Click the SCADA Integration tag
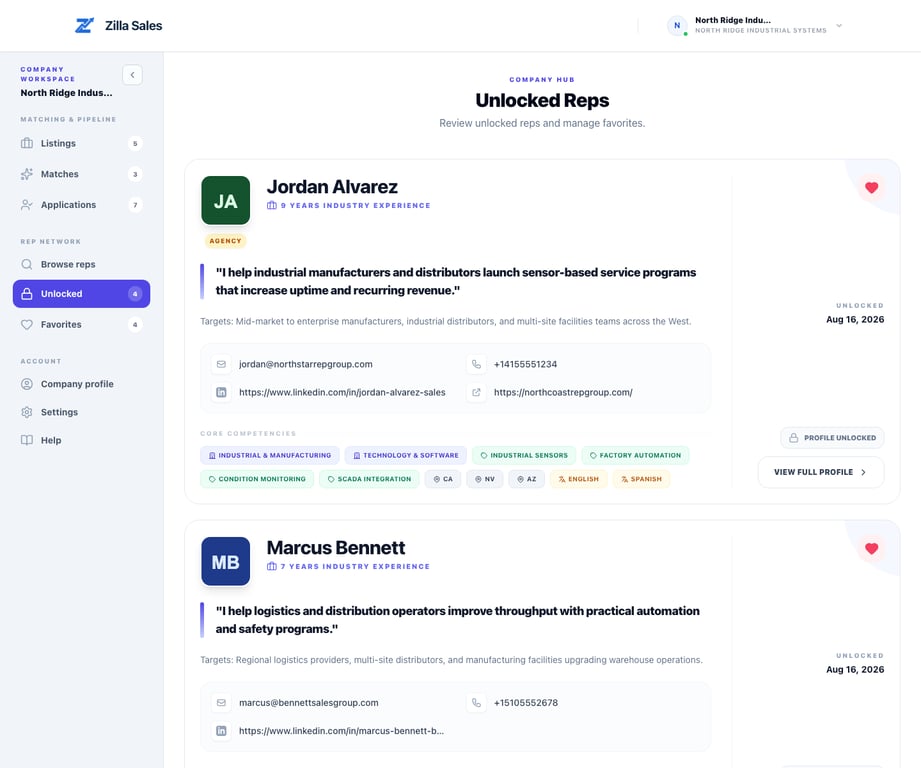 pos(369,479)
